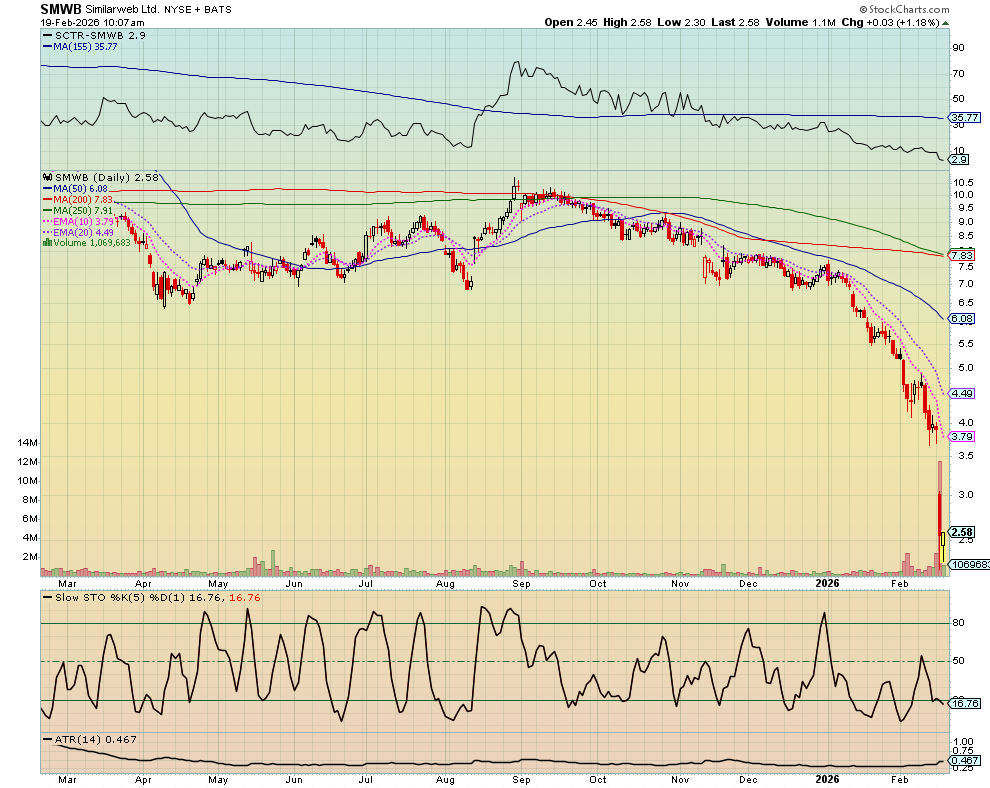Click the 19-Feb-2026 10:07am timestamp

pyautogui.click(x=92, y=22)
